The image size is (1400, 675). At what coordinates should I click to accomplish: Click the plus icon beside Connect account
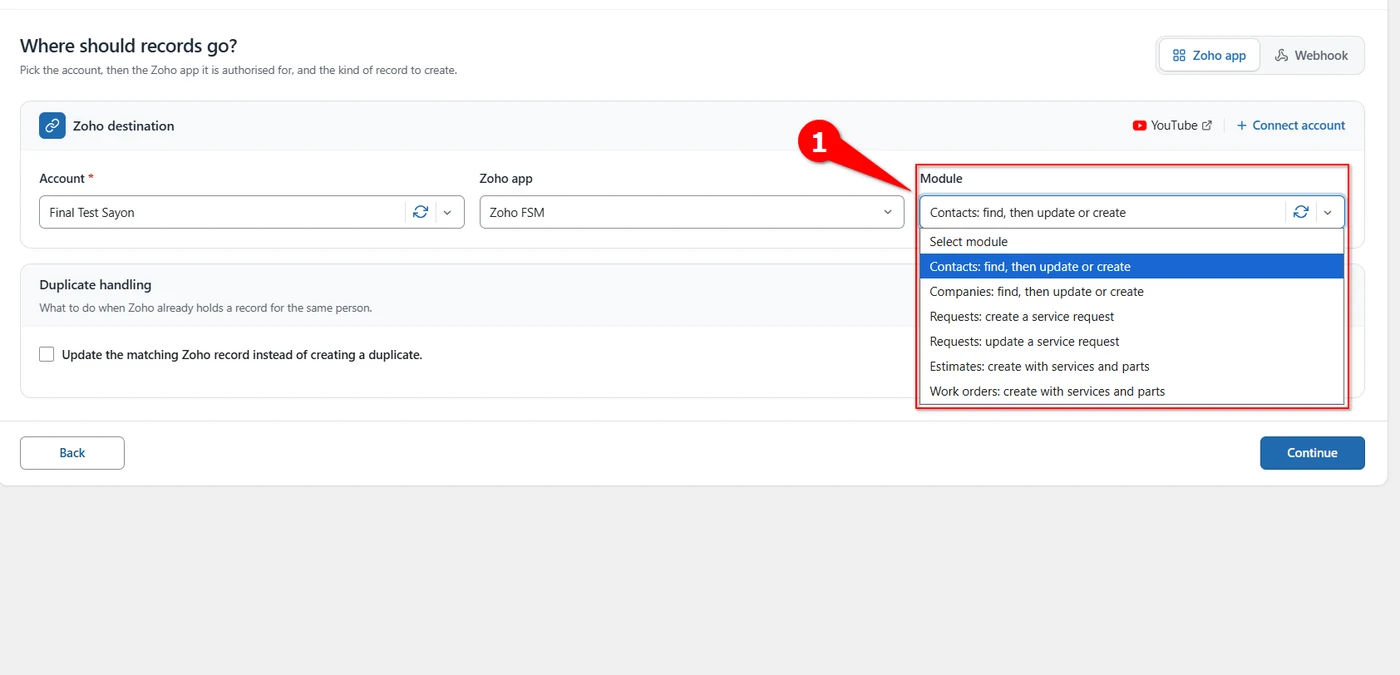[1242, 126]
